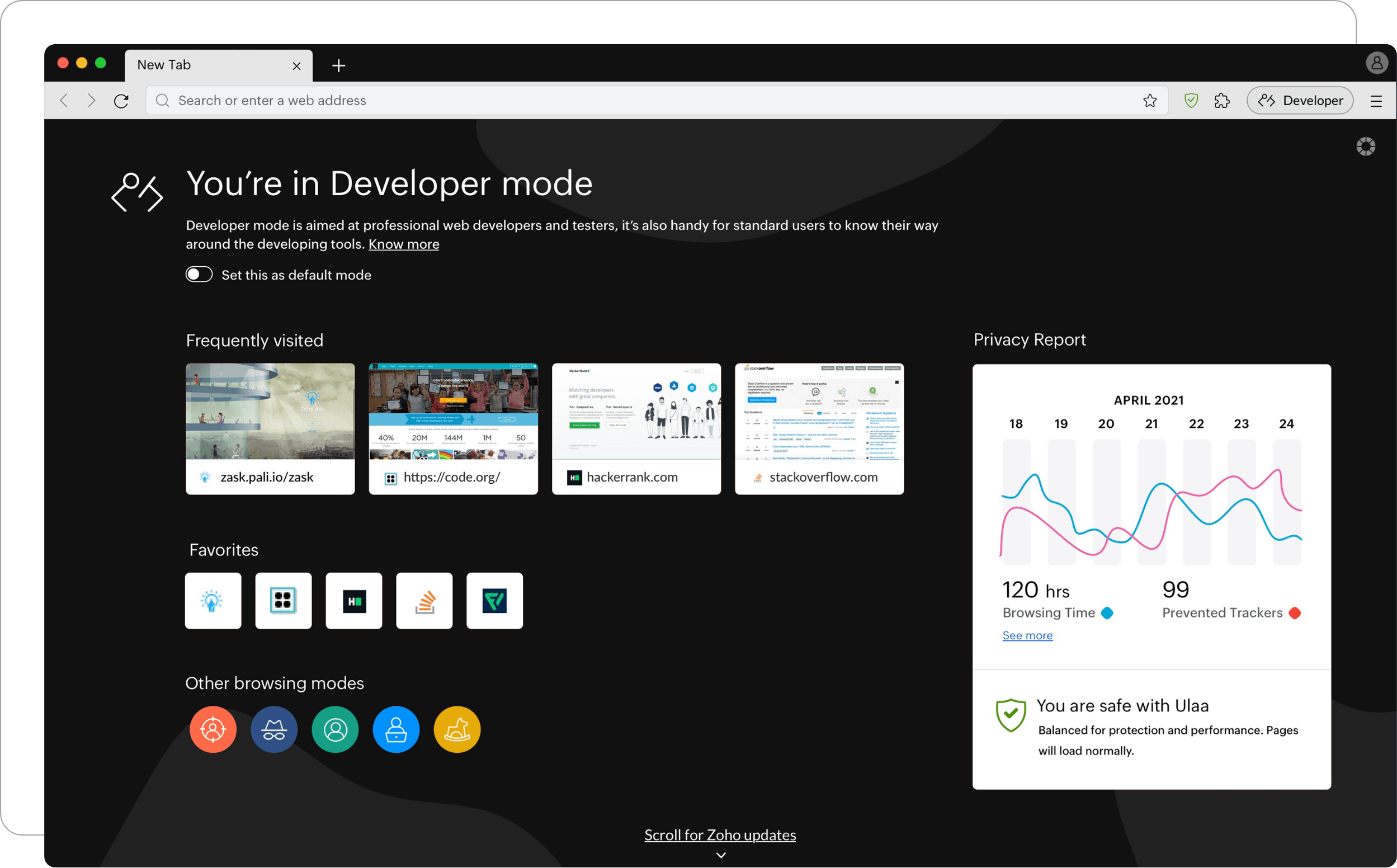Open the privacy shield in the toolbar

[1192, 100]
